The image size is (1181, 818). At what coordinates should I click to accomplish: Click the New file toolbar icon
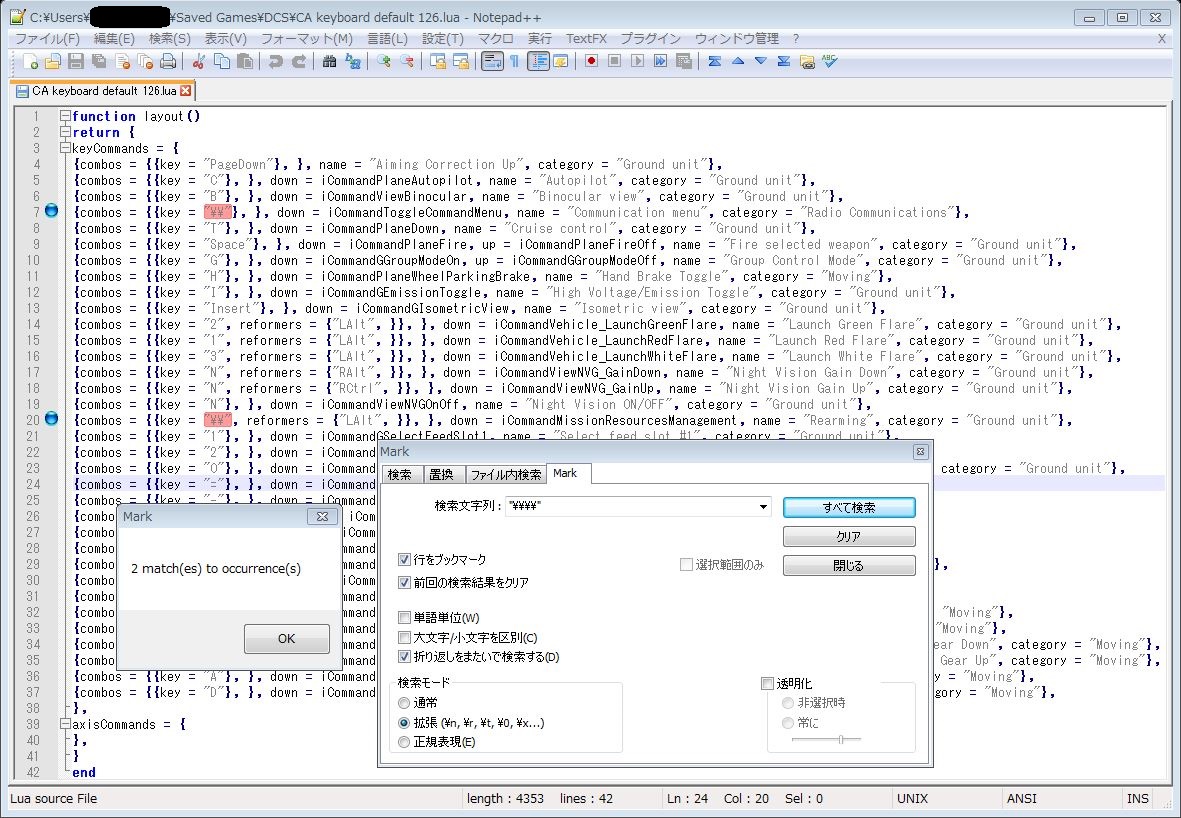click(x=31, y=62)
